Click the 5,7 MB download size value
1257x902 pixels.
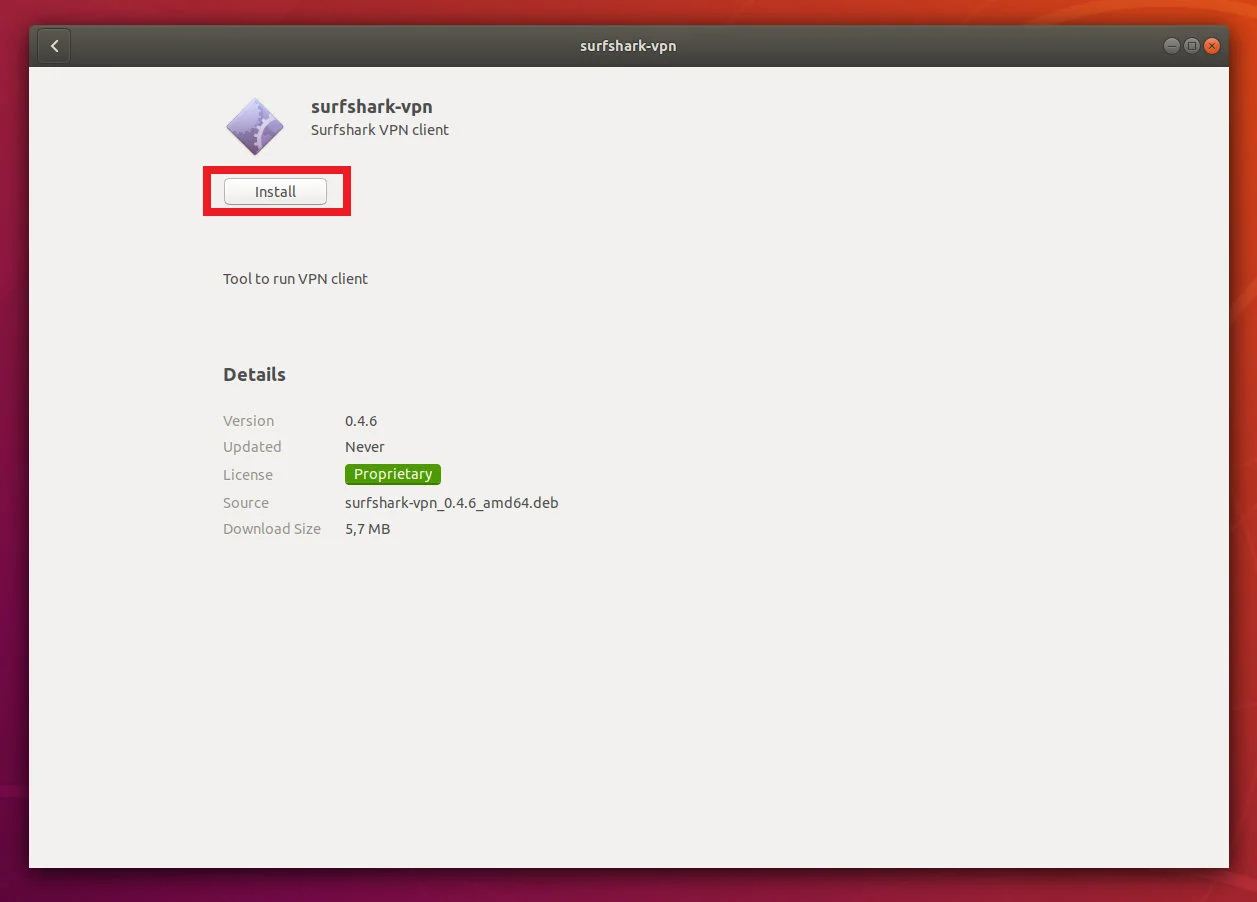pos(368,529)
